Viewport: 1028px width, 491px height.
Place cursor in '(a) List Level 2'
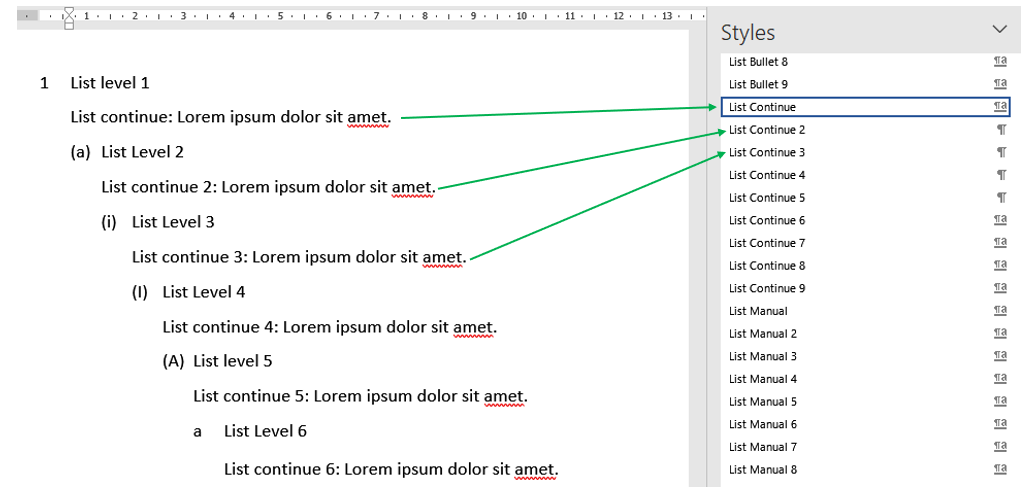pyautogui.click(x=127, y=153)
